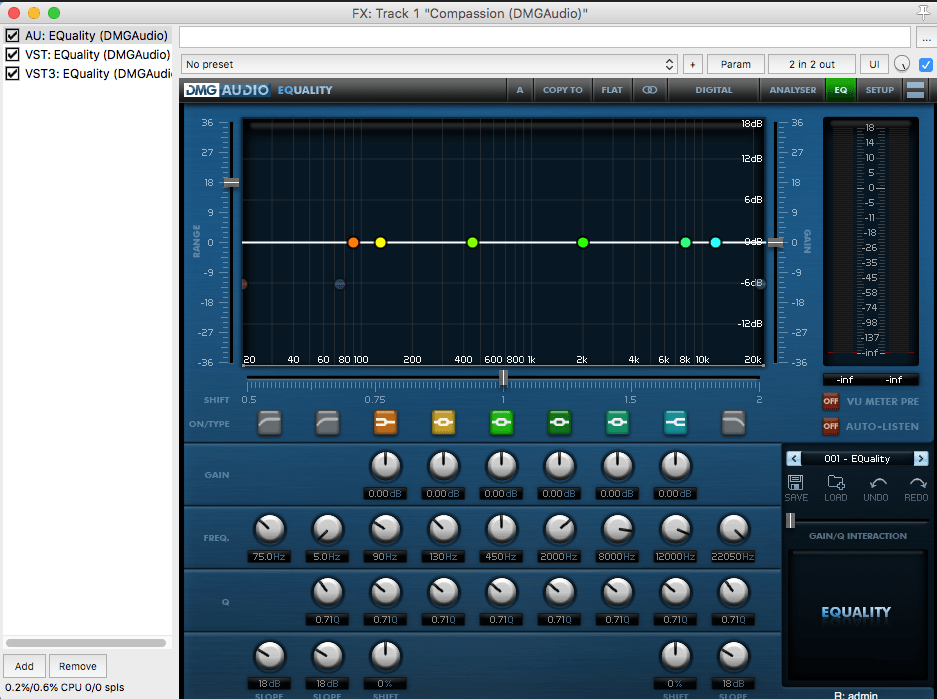Image resolution: width=937 pixels, height=699 pixels.
Task: Enable the high-pass band button above 75.0Hz
Action: 270,423
